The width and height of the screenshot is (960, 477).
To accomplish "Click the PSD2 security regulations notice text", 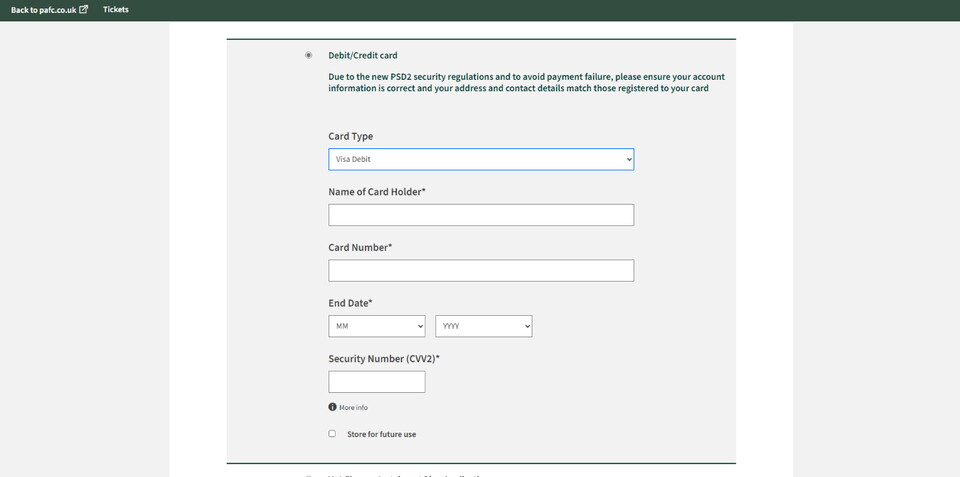I will coord(526,83).
